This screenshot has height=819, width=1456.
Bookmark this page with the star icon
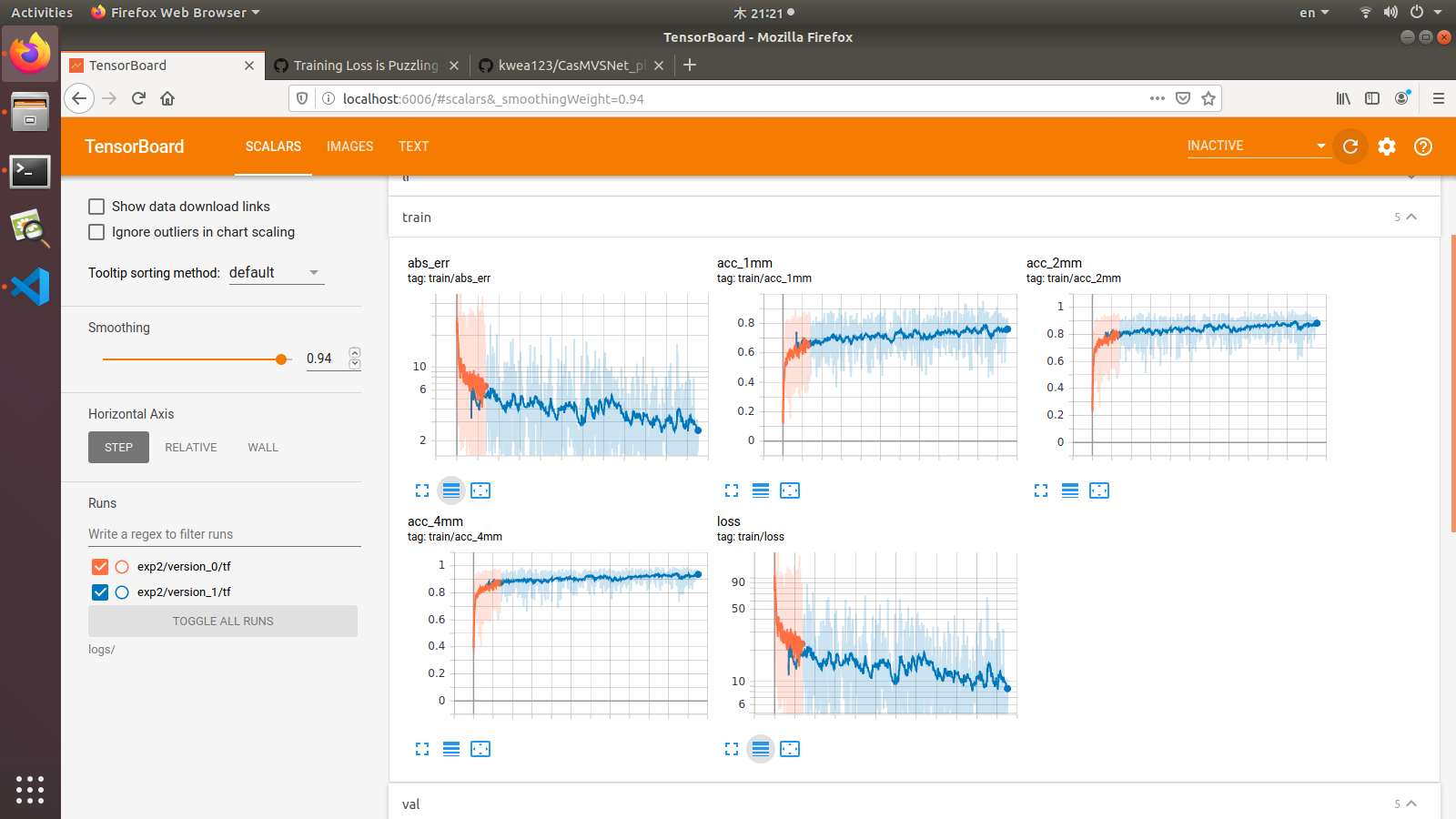(1208, 98)
